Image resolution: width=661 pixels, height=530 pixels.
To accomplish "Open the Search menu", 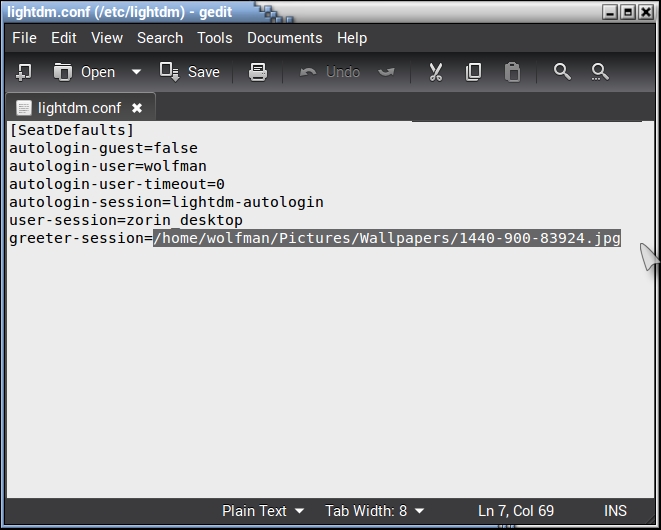I will click(160, 38).
